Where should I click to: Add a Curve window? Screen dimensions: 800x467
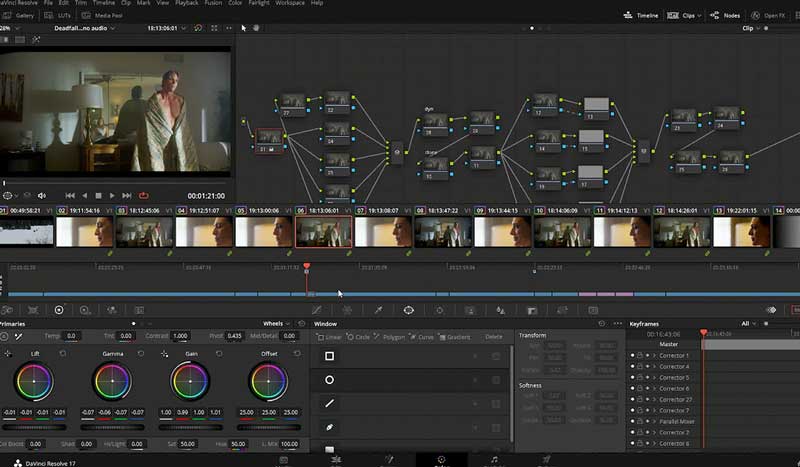421,337
